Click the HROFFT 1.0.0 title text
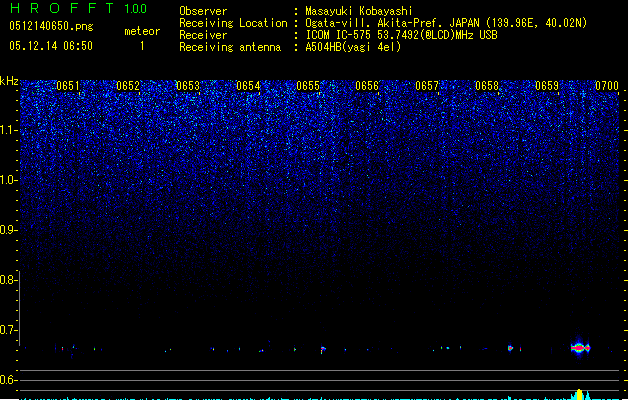Image resolution: width=629 pixels, height=400 pixels. (79, 8)
